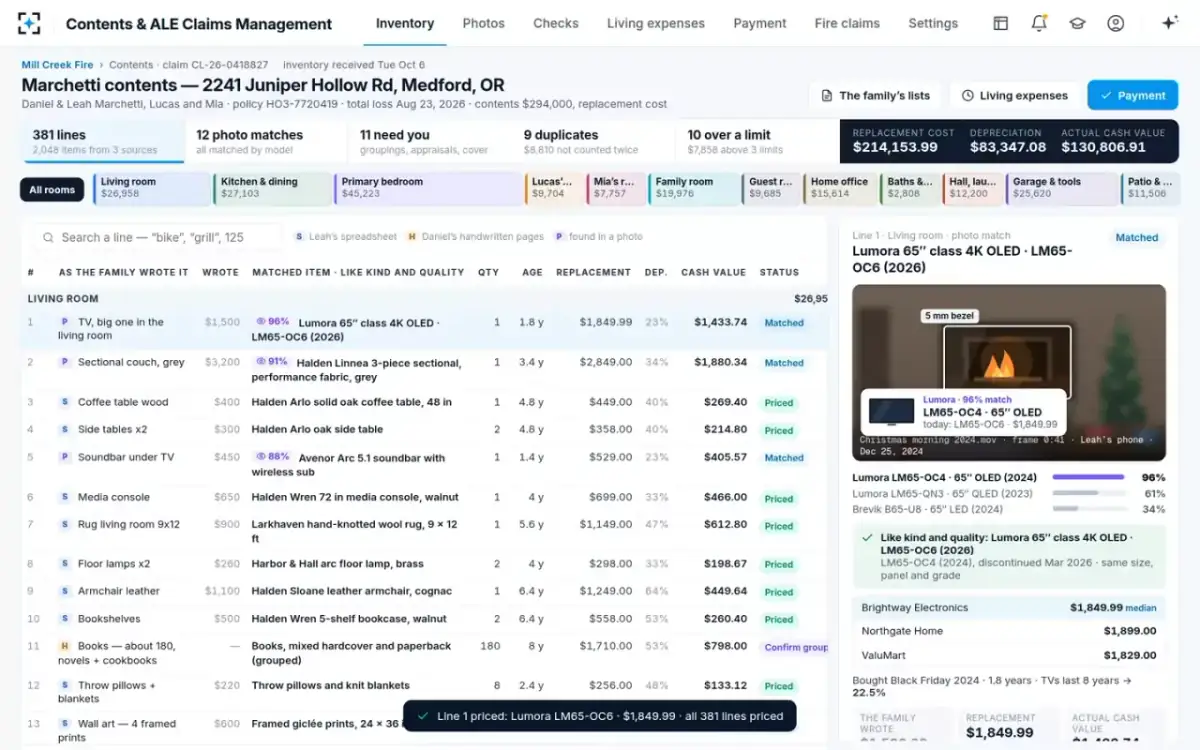
Task: Click the app logo beside Contents & ALE Claims Management
Action: [29, 23]
